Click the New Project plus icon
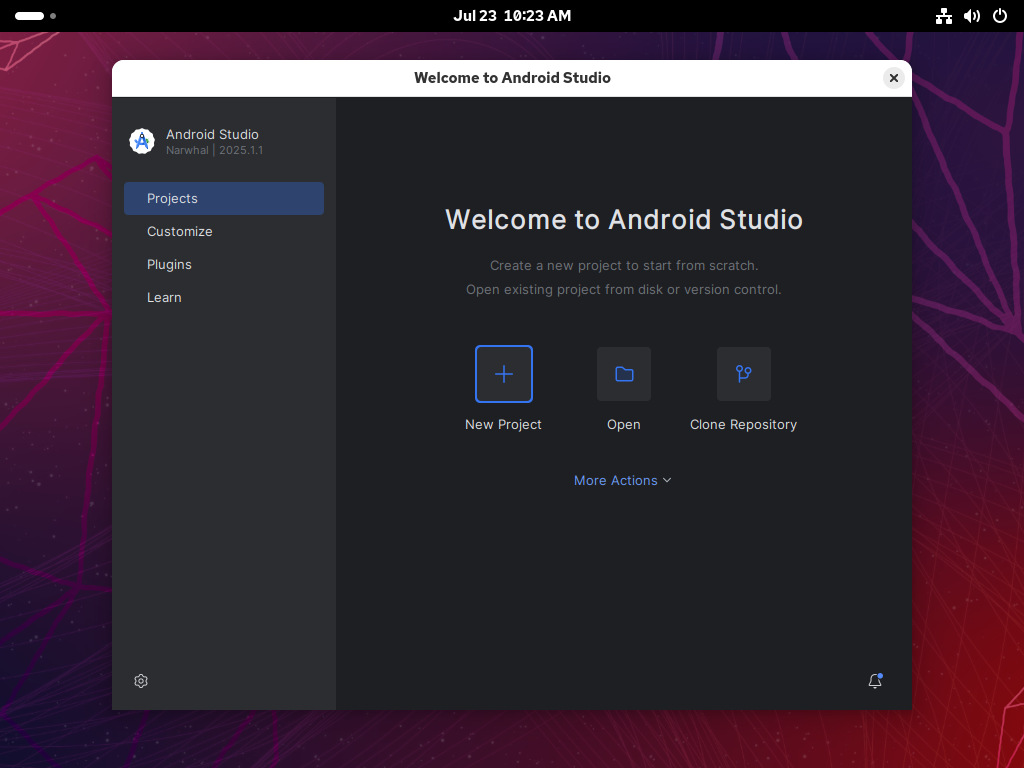 click(503, 373)
